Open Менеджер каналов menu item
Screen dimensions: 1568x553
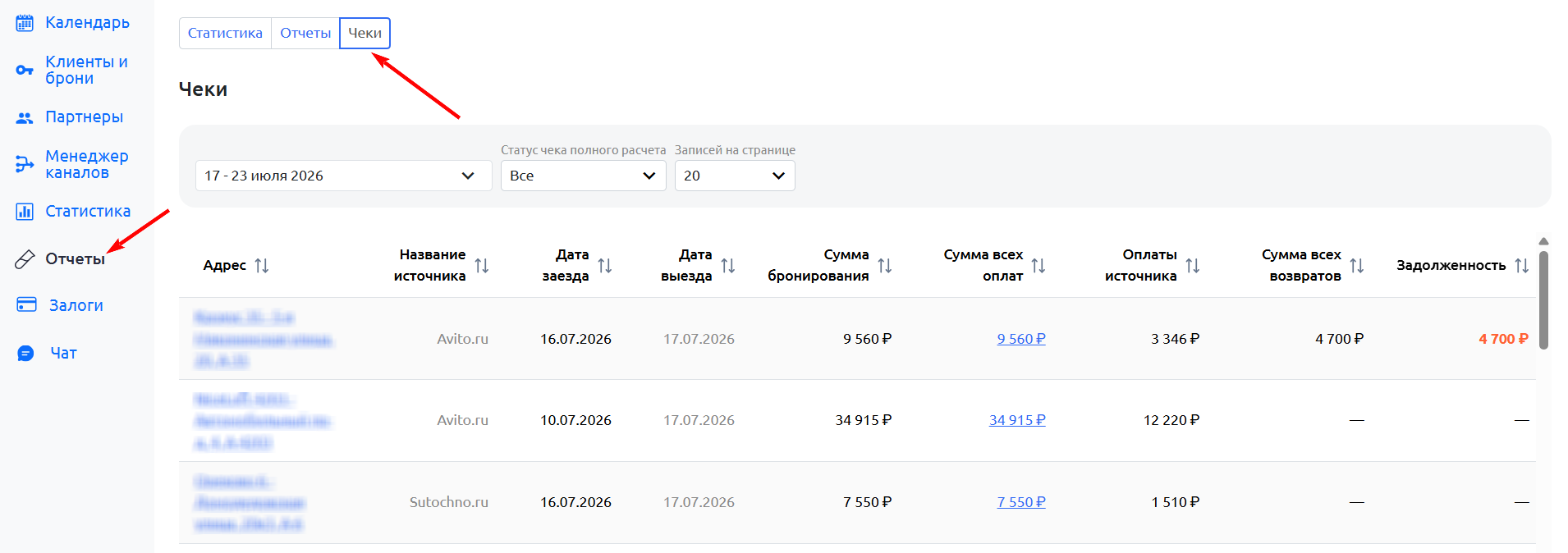(86, 164)
